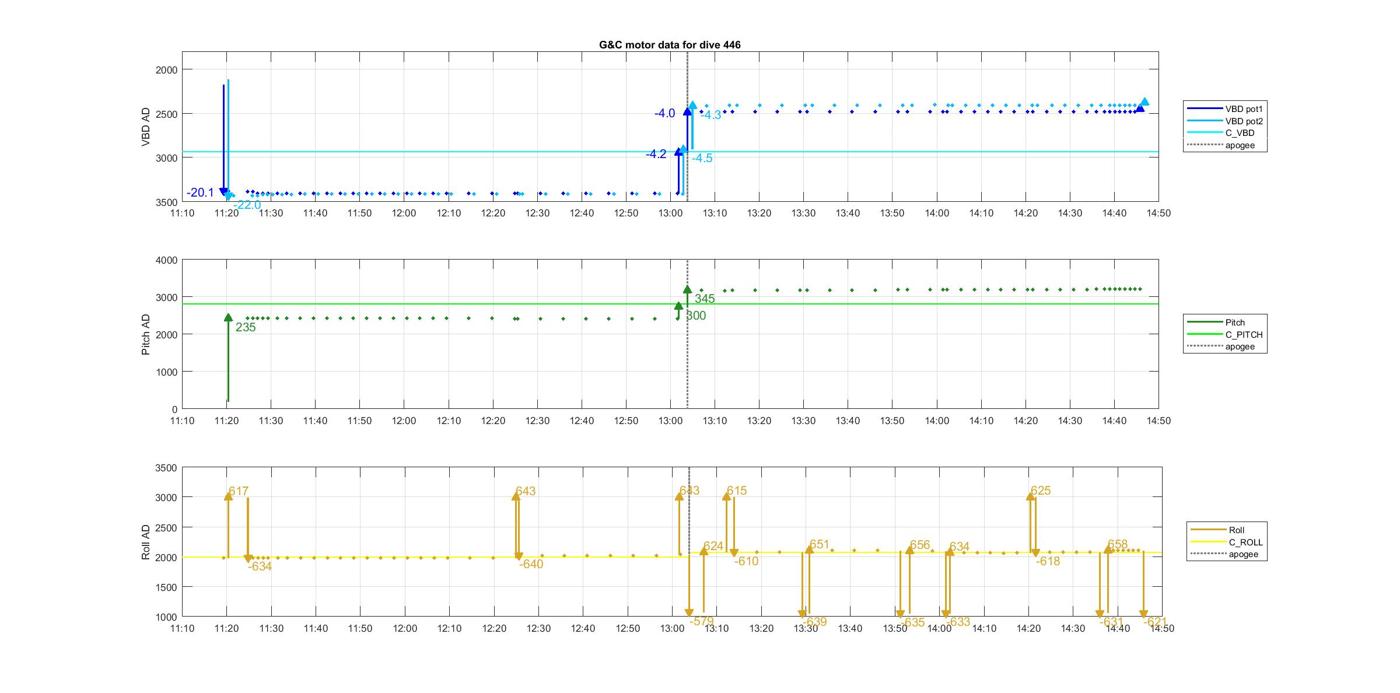Click the figure title for dive 446

(x=670, y=45)
